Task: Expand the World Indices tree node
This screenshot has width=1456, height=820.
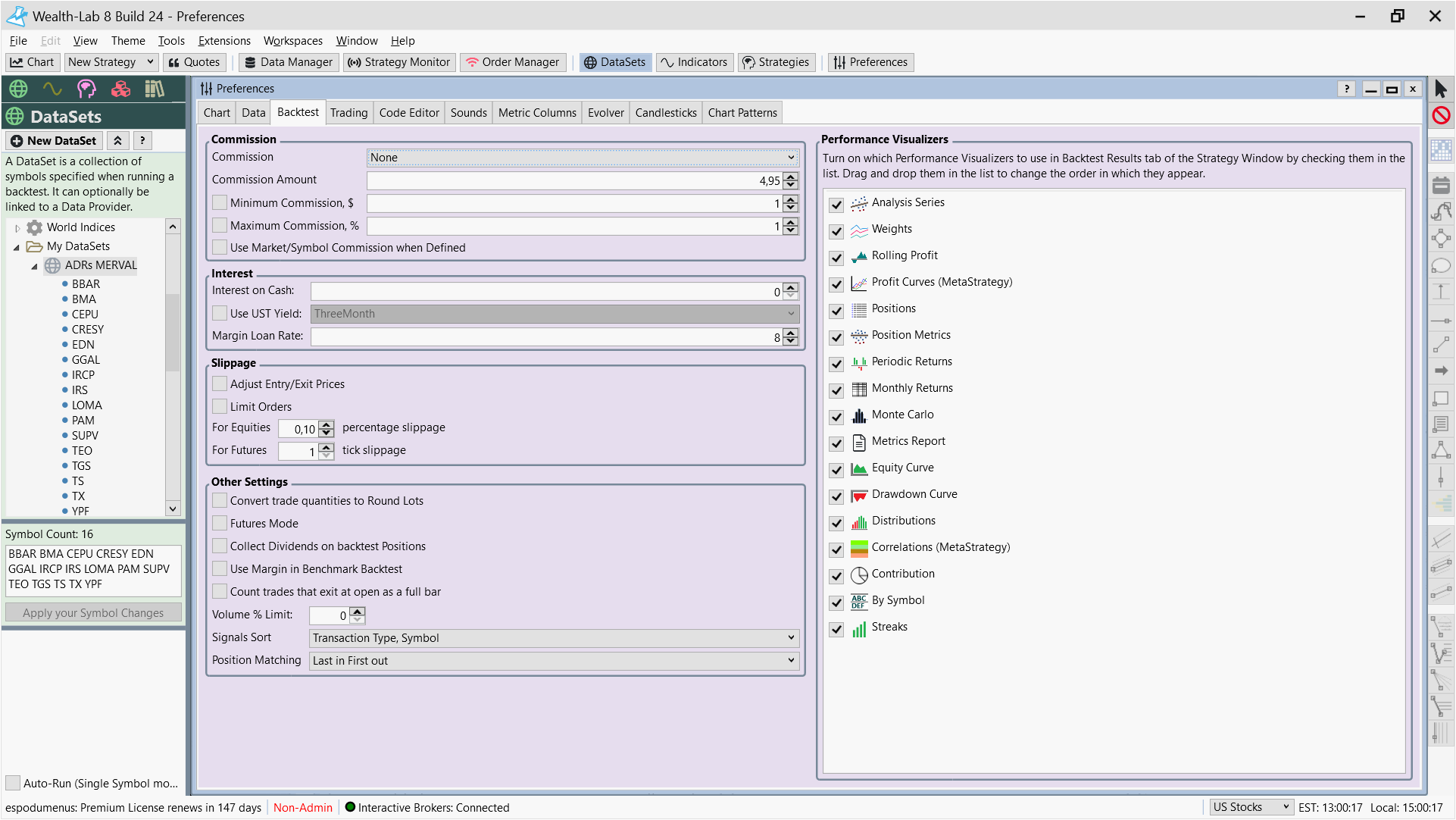Action: (x=17, y=227)
